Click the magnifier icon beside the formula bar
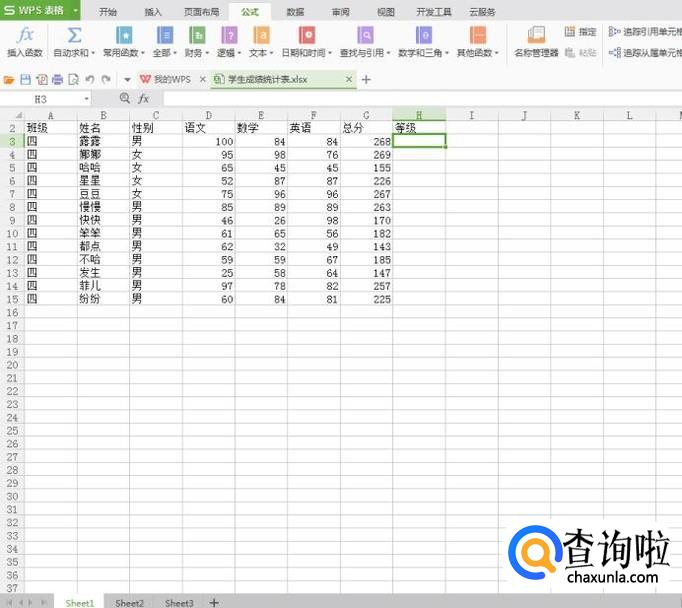This screenshot has width=682, height=608. (125, 98)
